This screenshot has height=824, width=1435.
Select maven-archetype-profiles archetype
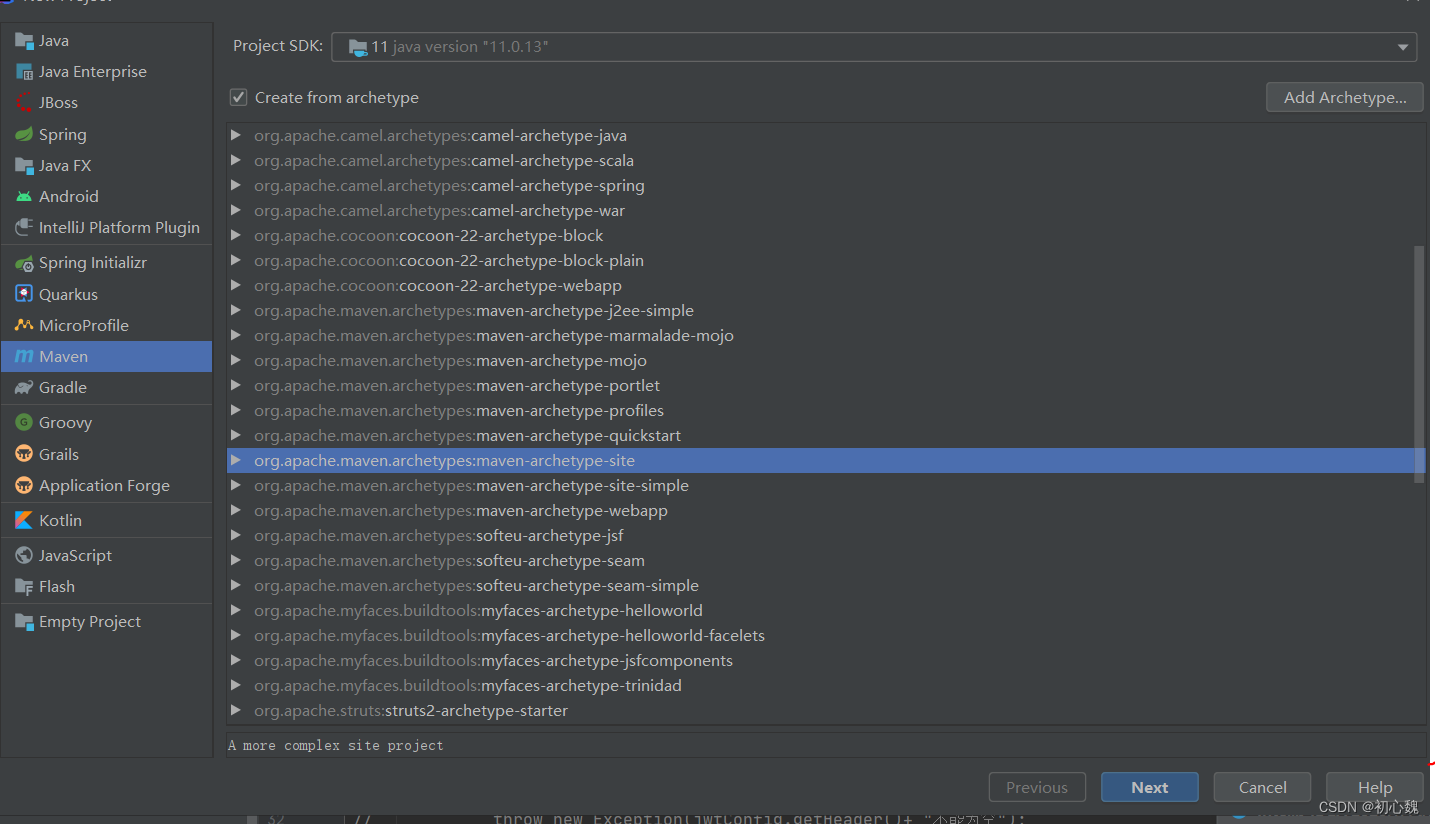[826, 410]
